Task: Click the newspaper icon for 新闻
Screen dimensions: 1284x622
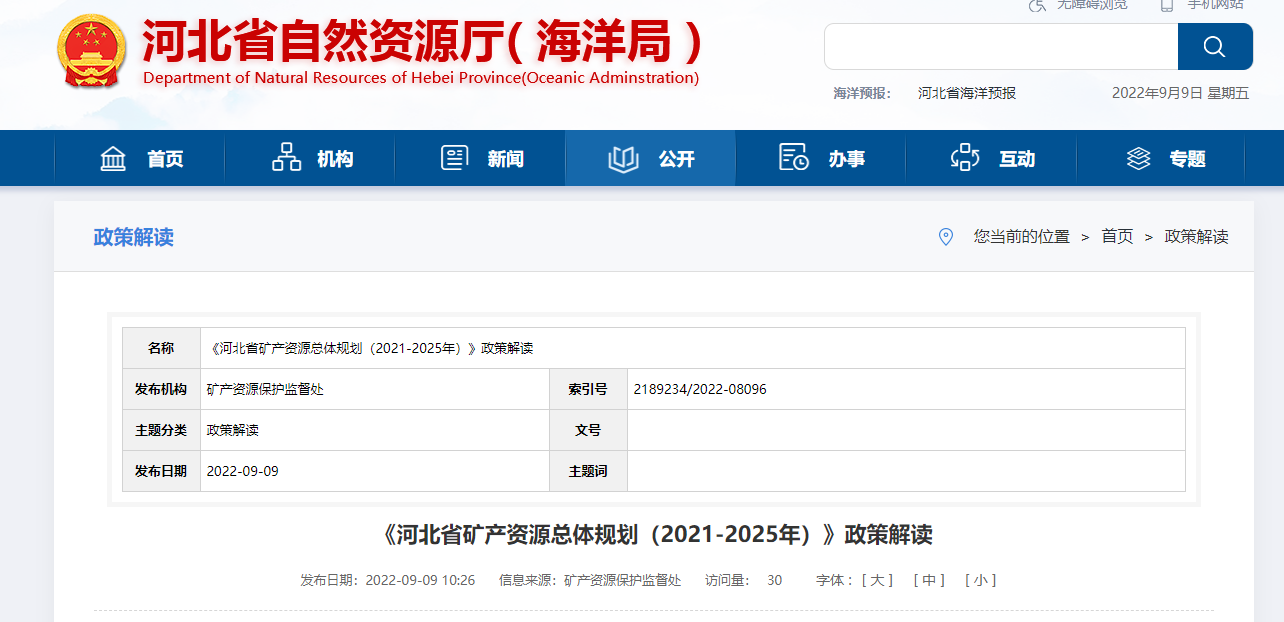Action: [x=455, y=158]
